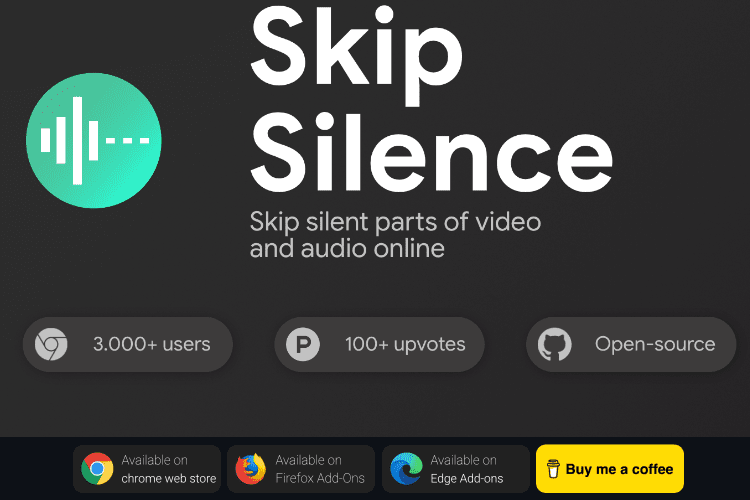Open the 3.000+ users badge

pyautogui.click(x=128, y=344)
